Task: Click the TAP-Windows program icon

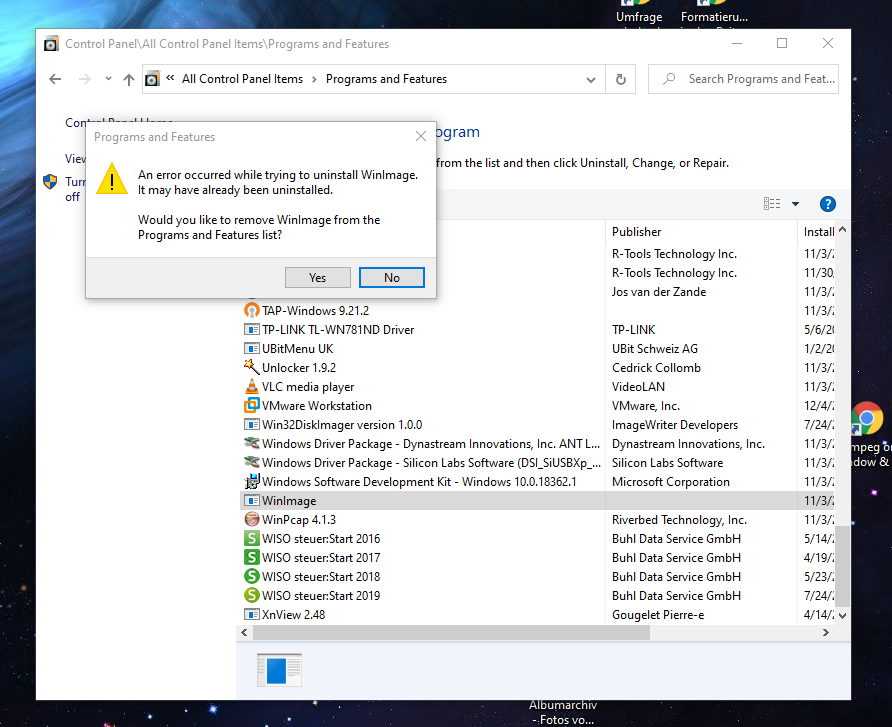Action: [x=251, y=311]
